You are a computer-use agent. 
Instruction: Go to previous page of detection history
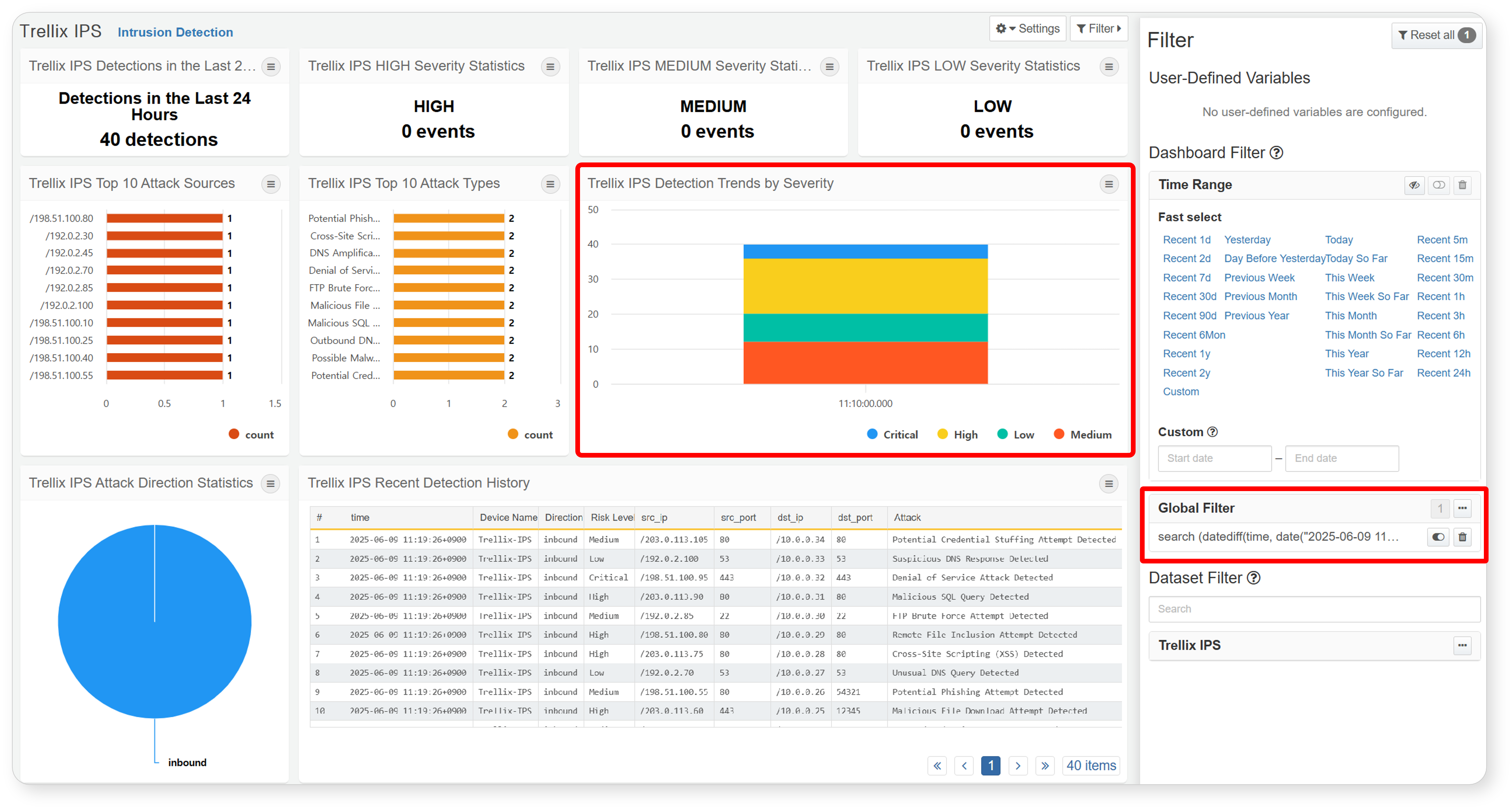(x=964, y=766)
